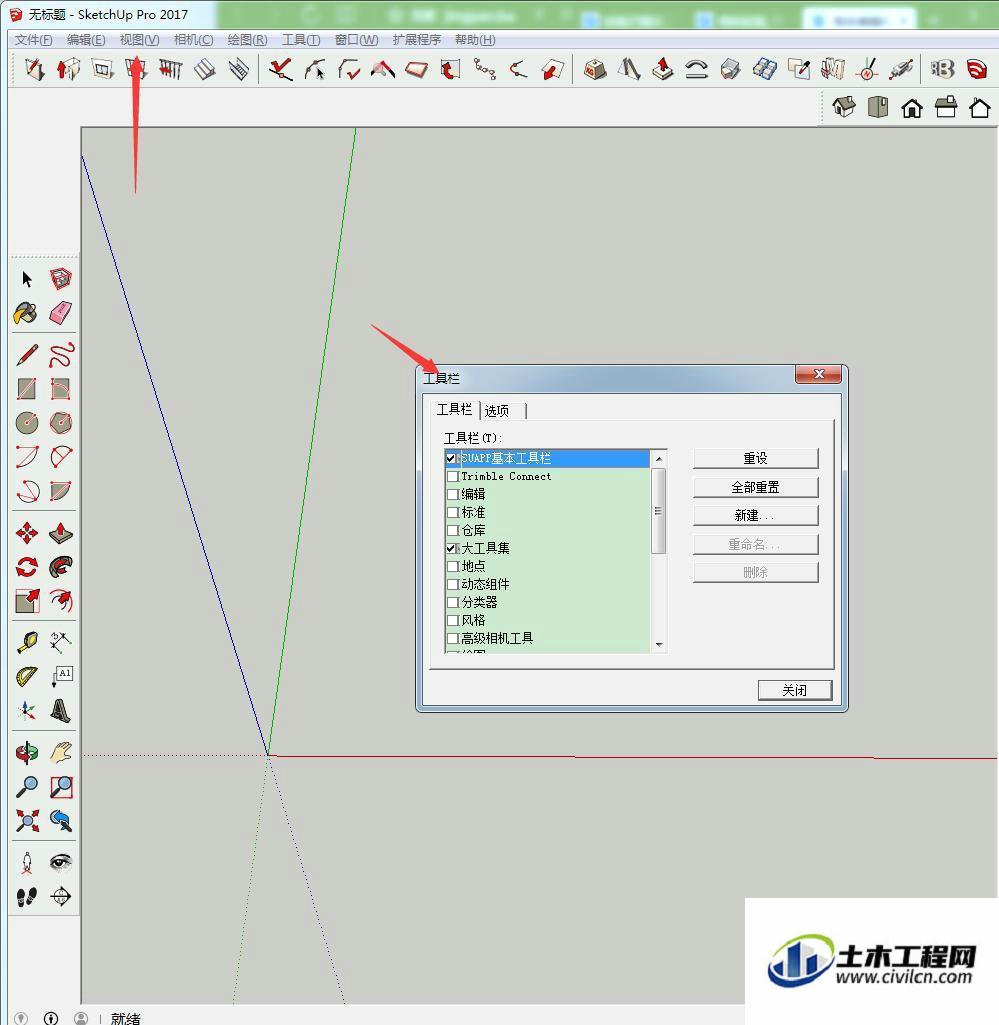Activate the Zoom Extents tool
Viewport: 999px width, 1025px height.
pyautogui.click(x=27, y=820)
